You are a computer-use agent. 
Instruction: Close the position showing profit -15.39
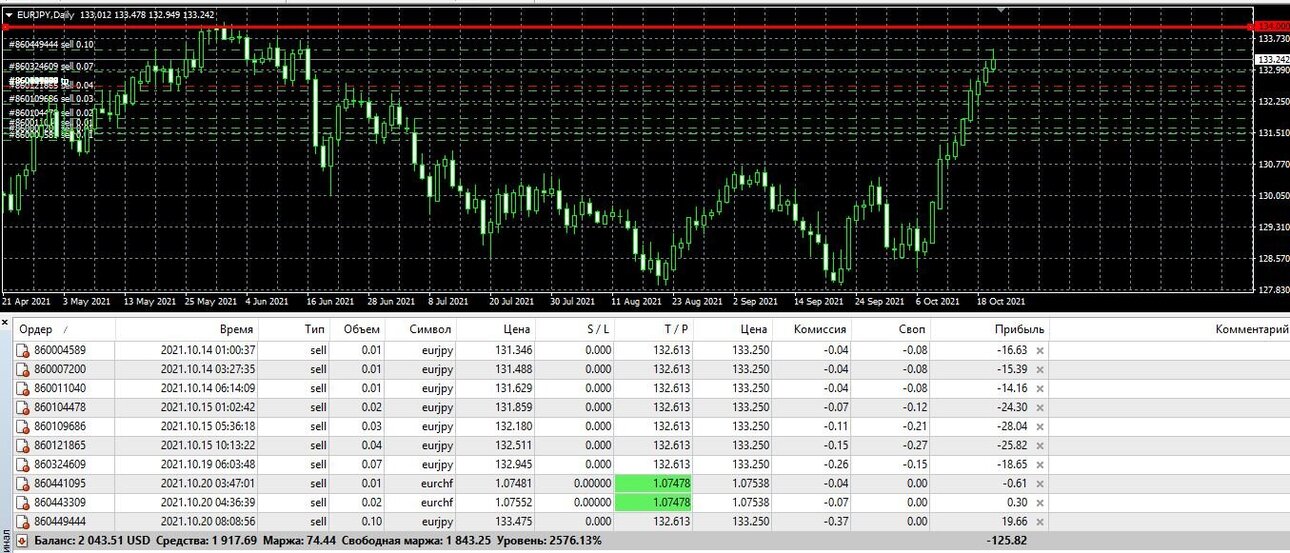(1040, 370)
